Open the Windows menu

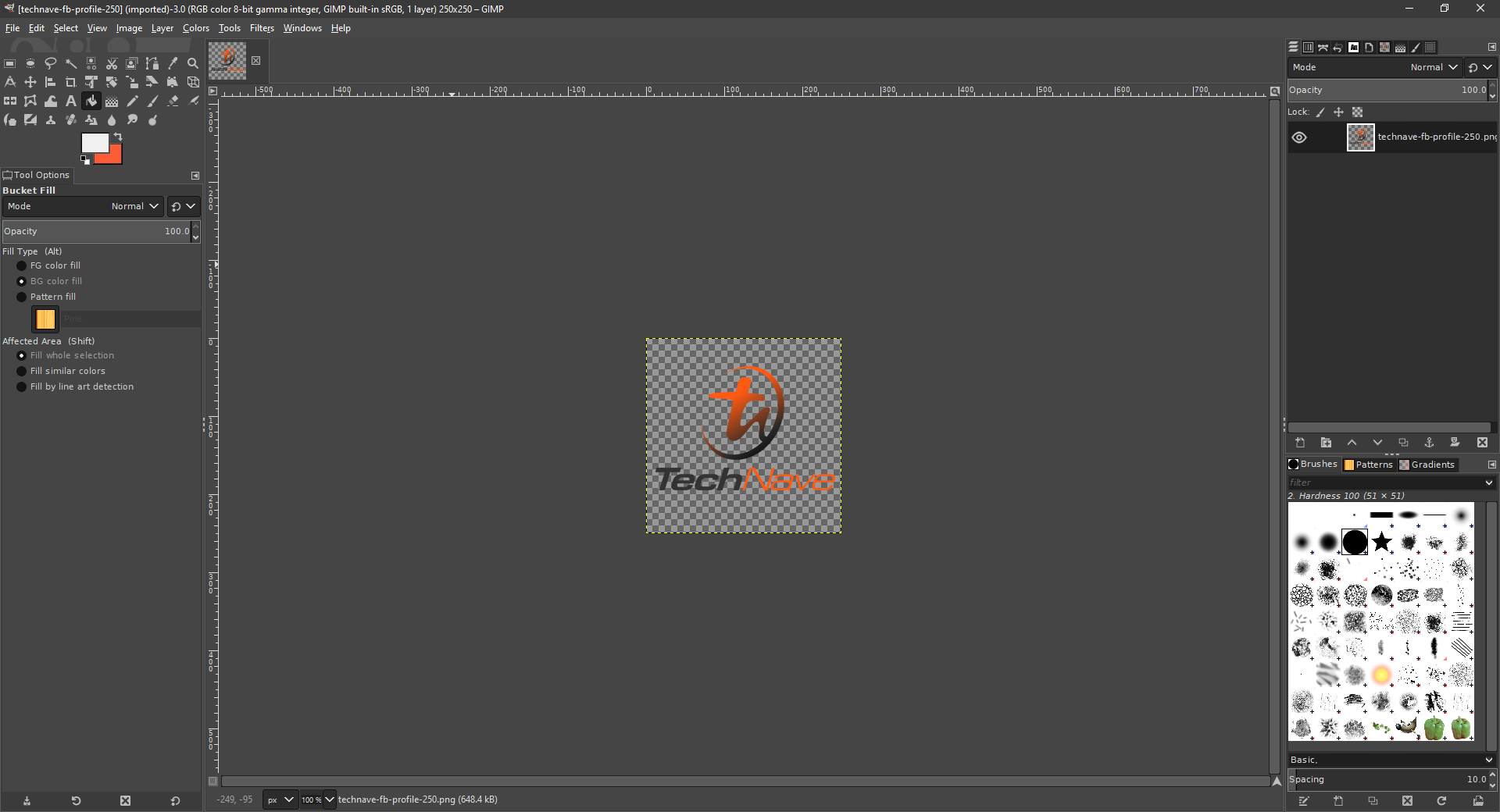[x=302, y=28]
